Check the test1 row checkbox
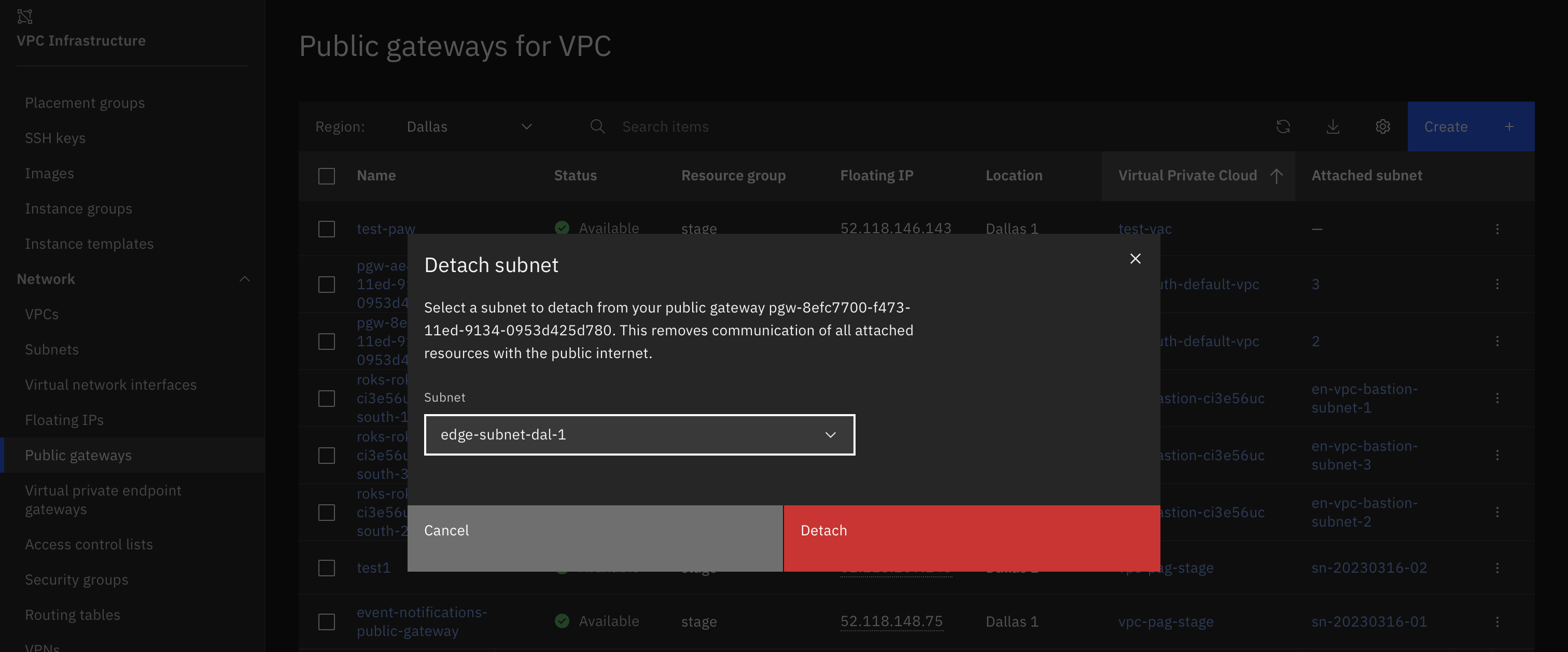The height and width of the screenshot is (652, 1568). point(326,568)
